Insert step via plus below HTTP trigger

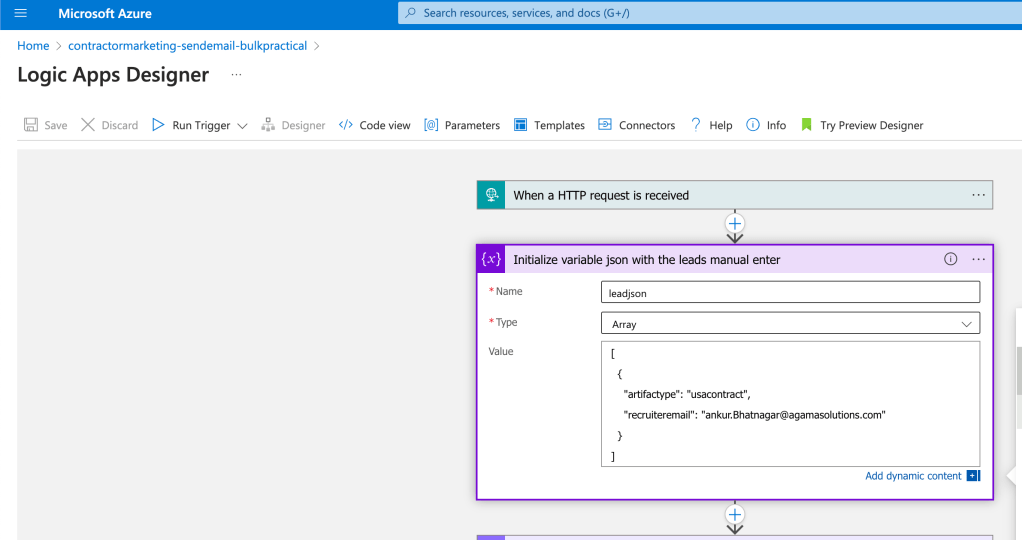pyautogui.click(x=735, y=224)
